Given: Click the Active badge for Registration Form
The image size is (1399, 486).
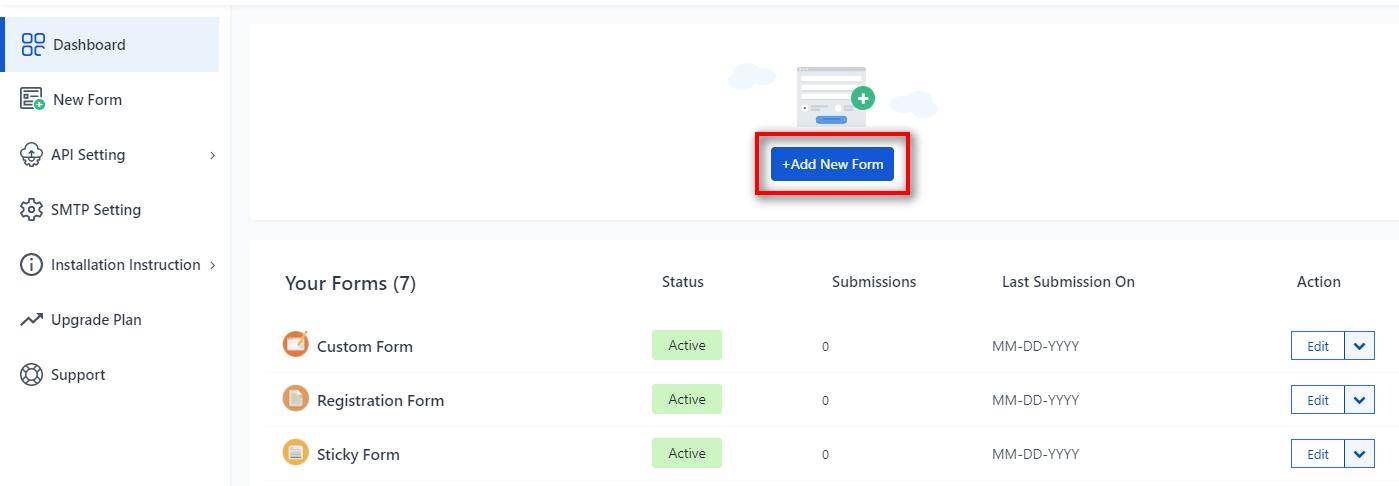Looking at the screenshot, I should tap(687, 399).
